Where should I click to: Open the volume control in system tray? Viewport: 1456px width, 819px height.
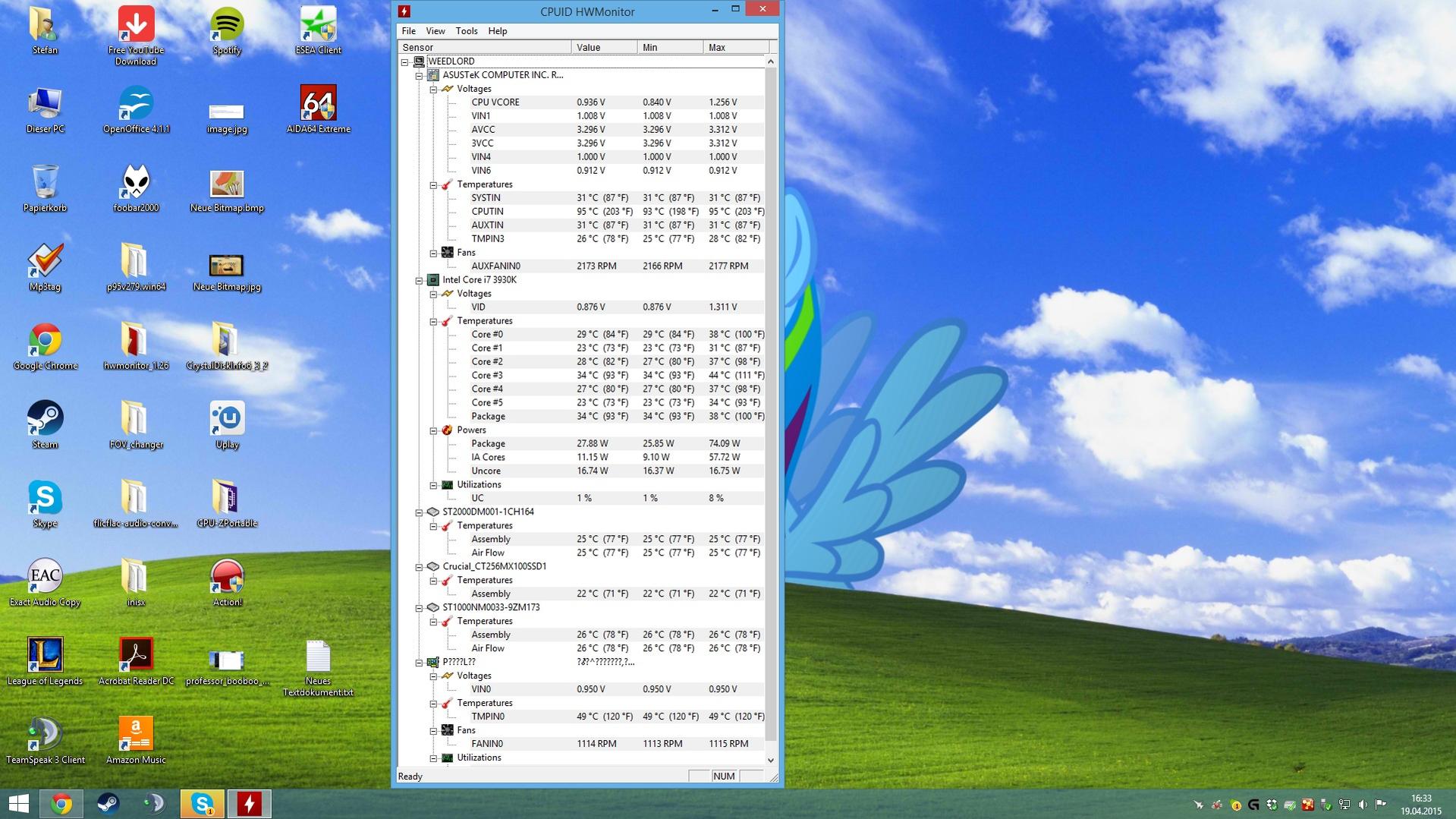click(1363, 805)
